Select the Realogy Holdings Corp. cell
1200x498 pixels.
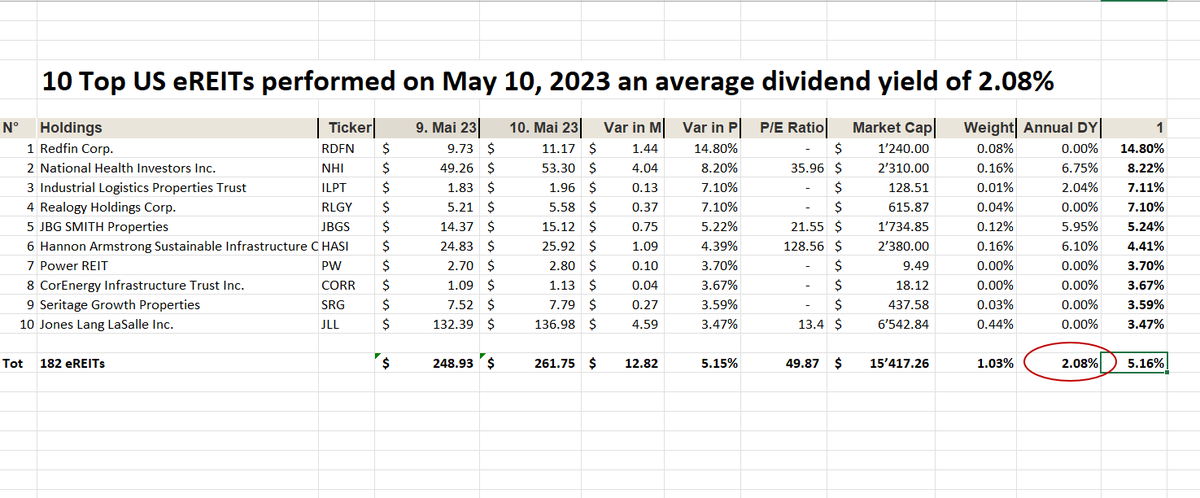tap(176, 207)
